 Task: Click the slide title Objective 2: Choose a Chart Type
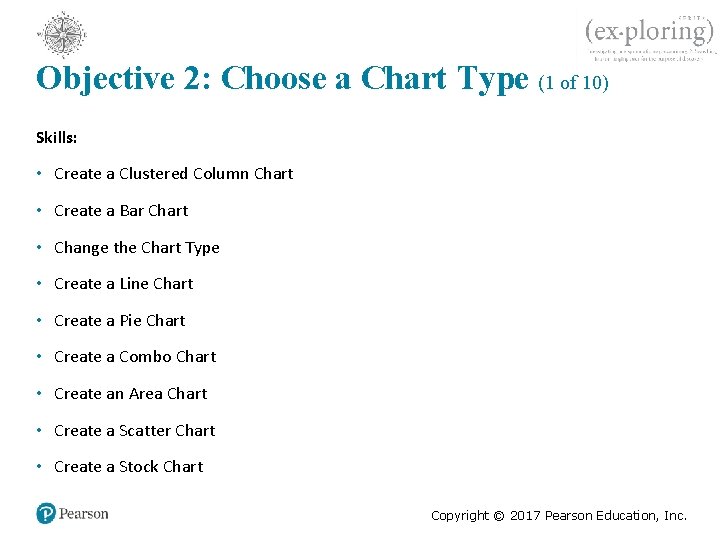point(281,79)
